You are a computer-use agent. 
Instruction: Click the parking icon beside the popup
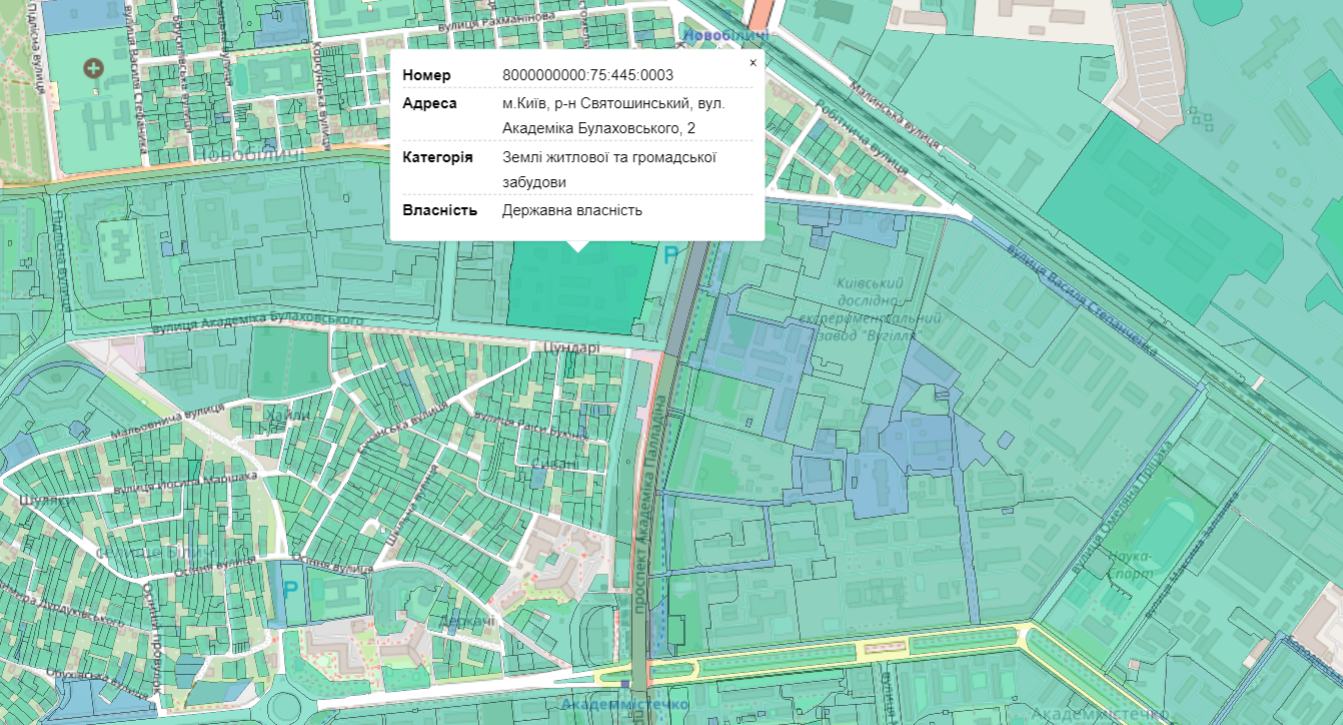click(x=671, y=255)
